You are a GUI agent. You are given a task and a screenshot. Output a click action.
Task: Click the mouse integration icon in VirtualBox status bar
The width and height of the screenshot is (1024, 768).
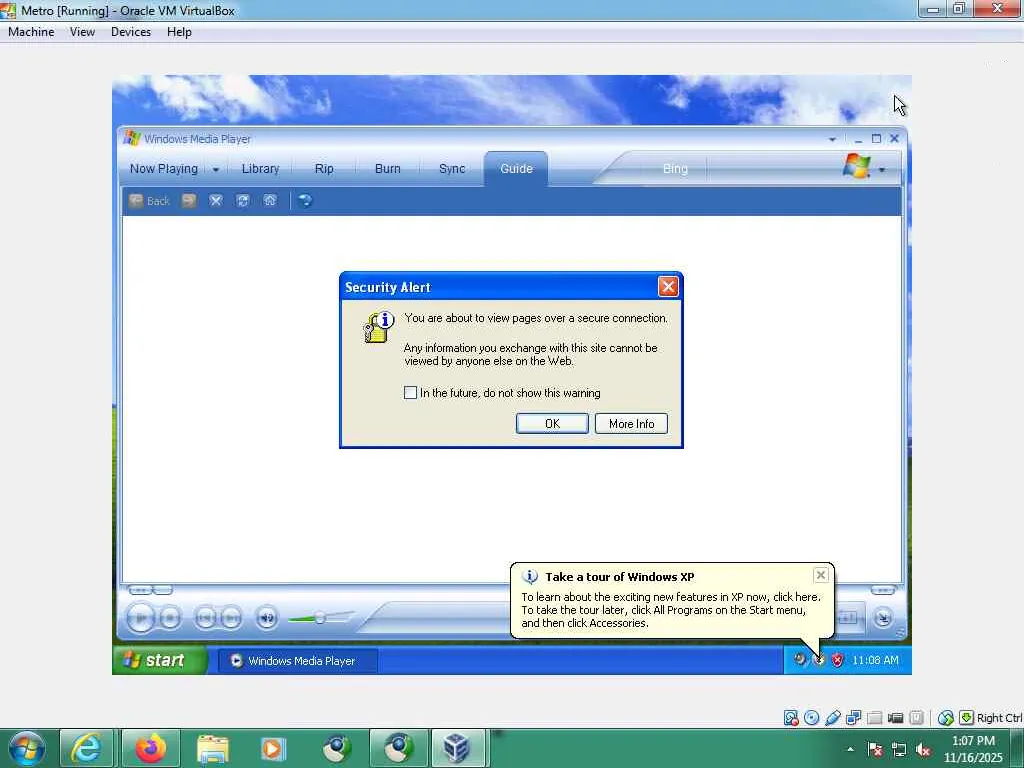(946, 718)
